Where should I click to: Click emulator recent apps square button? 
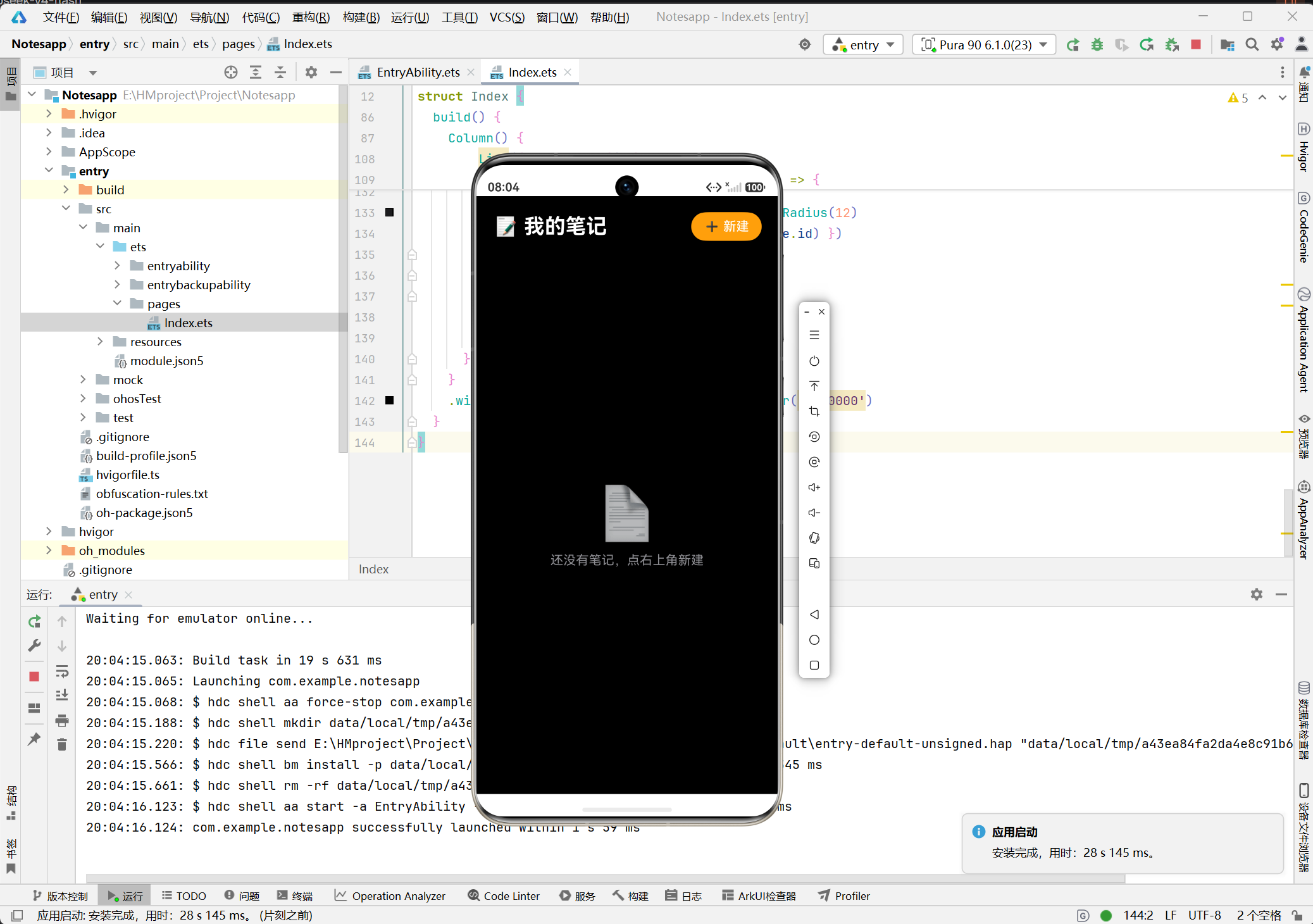[x=814, y=665]
